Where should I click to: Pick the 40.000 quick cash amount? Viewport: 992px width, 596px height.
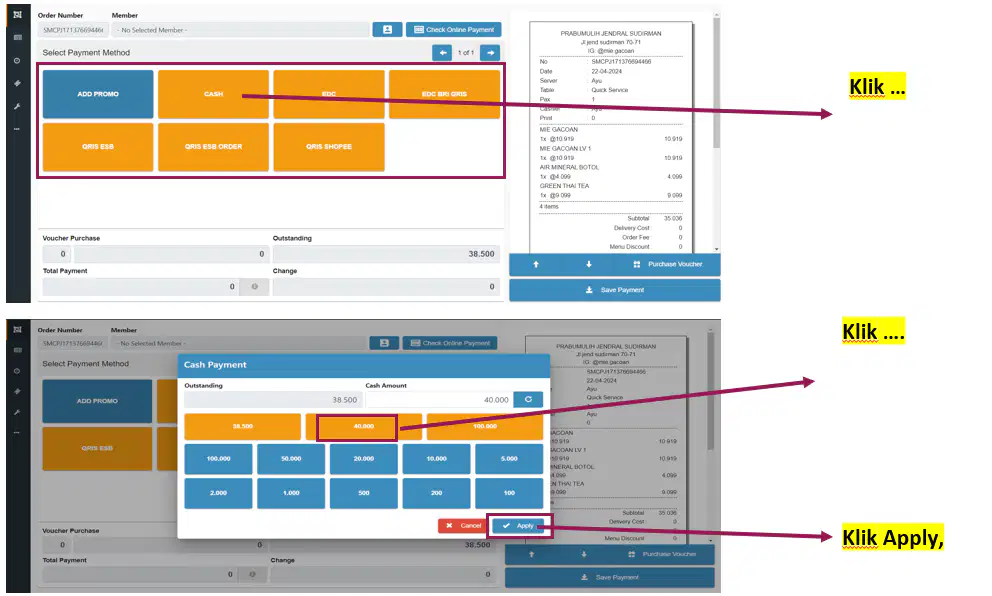coord(364,426)
